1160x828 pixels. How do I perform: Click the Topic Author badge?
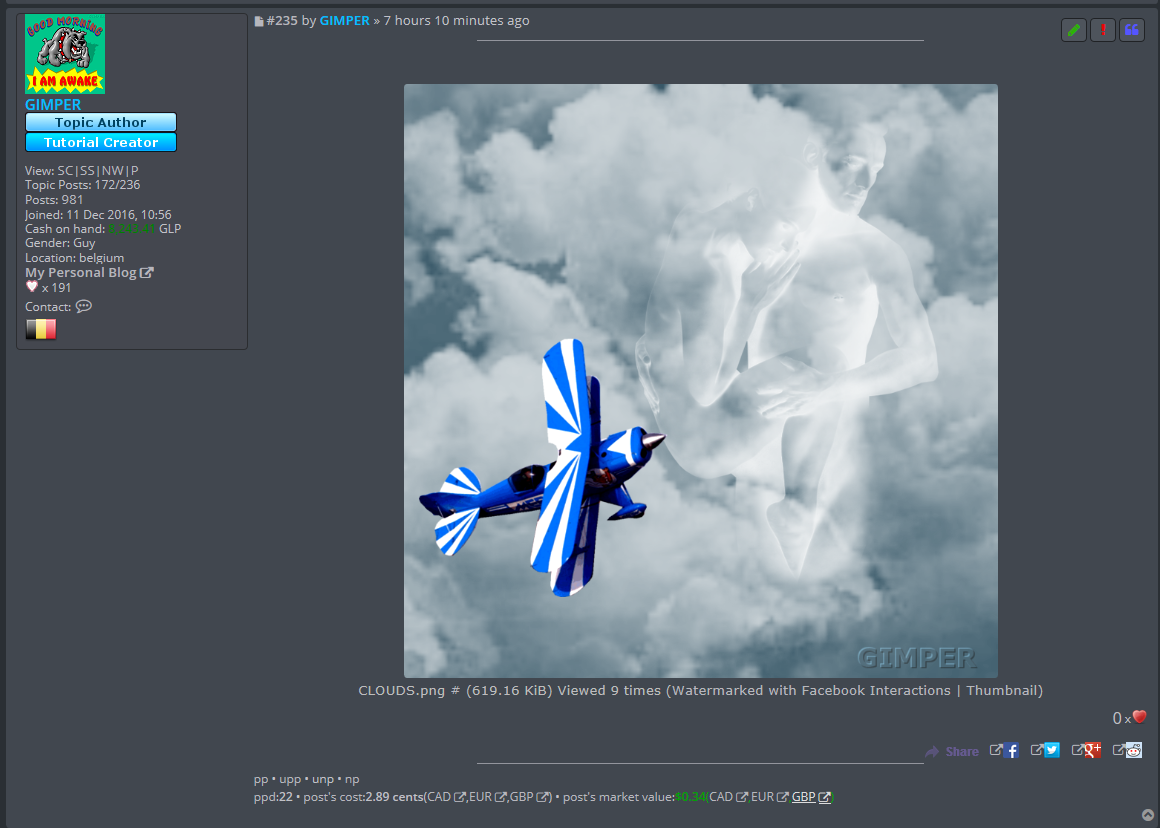pos(101,122)
